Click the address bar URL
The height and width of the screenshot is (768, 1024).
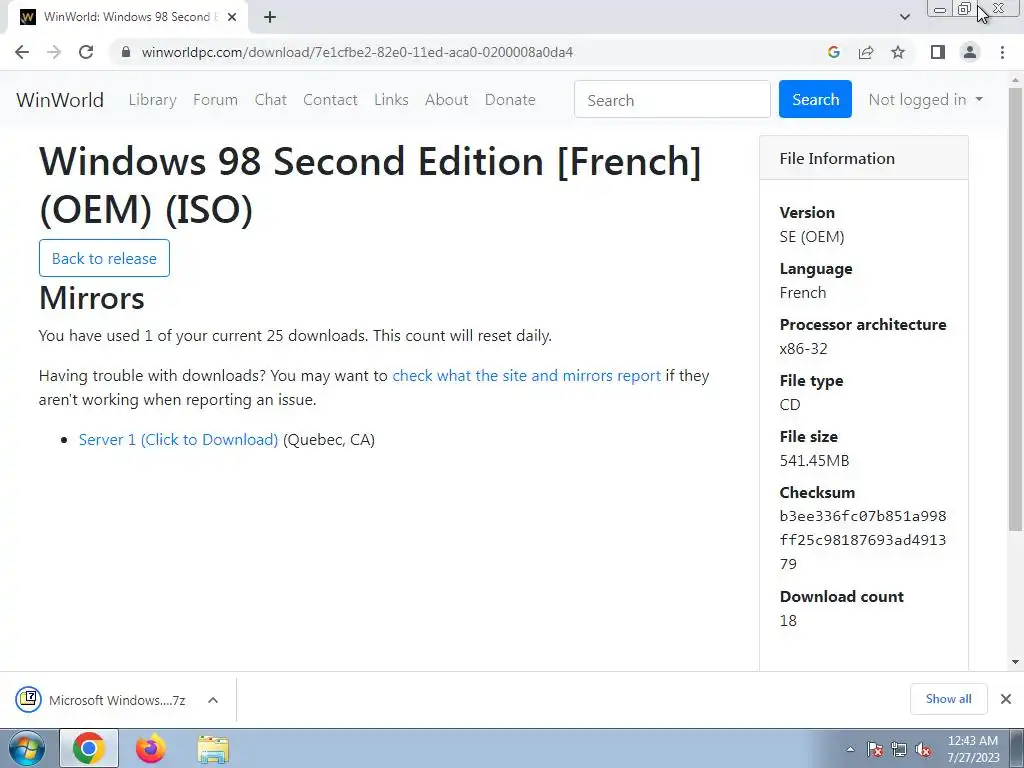click(x=357, y=52)
